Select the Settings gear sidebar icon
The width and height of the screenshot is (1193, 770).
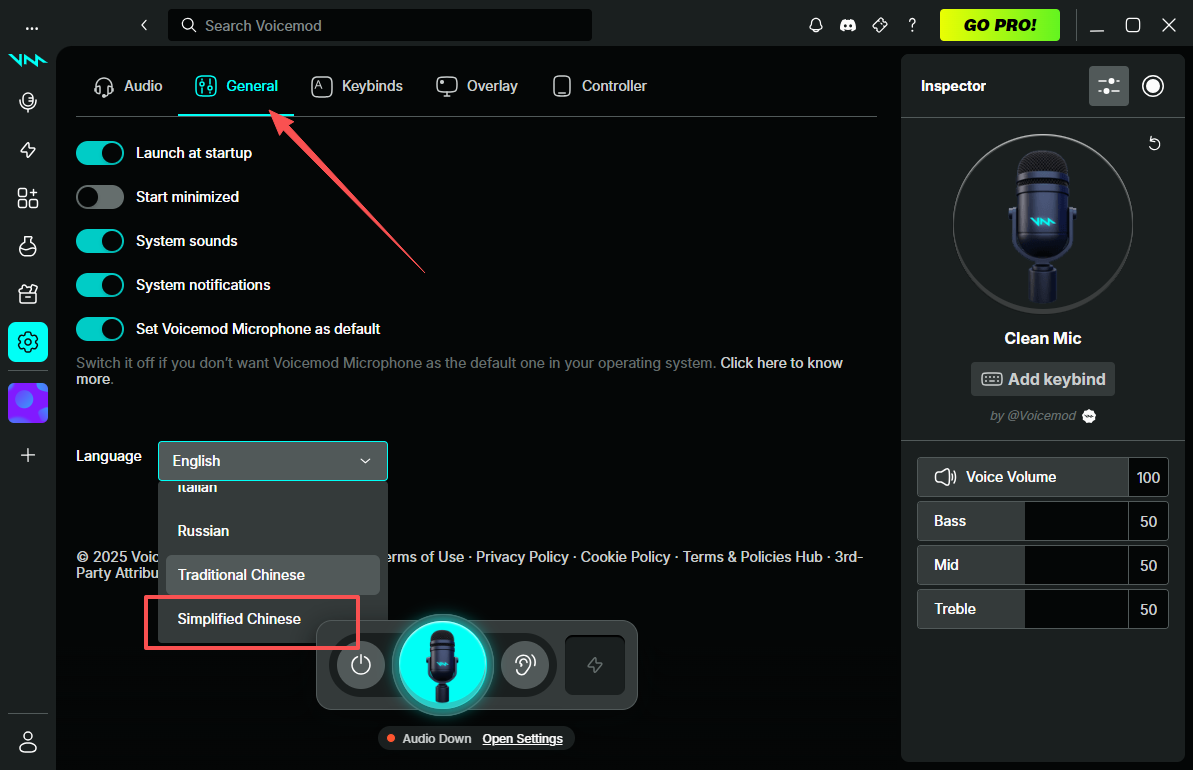coord(28,342)
